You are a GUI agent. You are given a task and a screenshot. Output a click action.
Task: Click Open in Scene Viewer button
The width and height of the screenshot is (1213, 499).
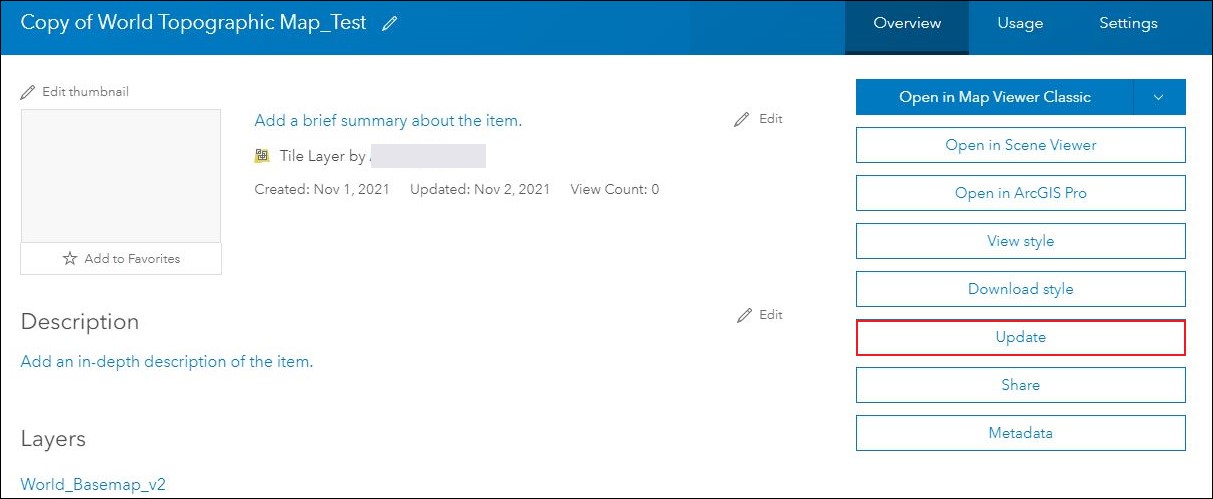click(x=1021, y=145)
